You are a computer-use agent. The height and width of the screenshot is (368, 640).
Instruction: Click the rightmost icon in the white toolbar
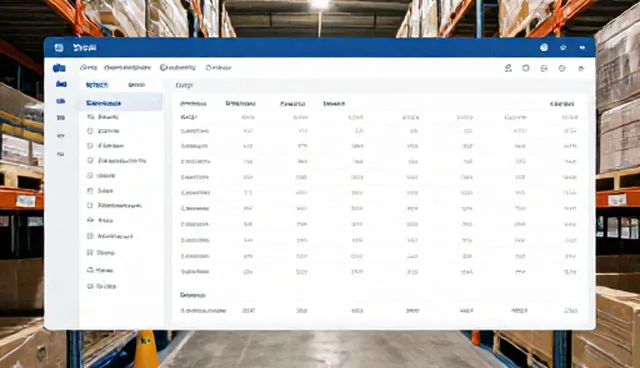point(581,69)
